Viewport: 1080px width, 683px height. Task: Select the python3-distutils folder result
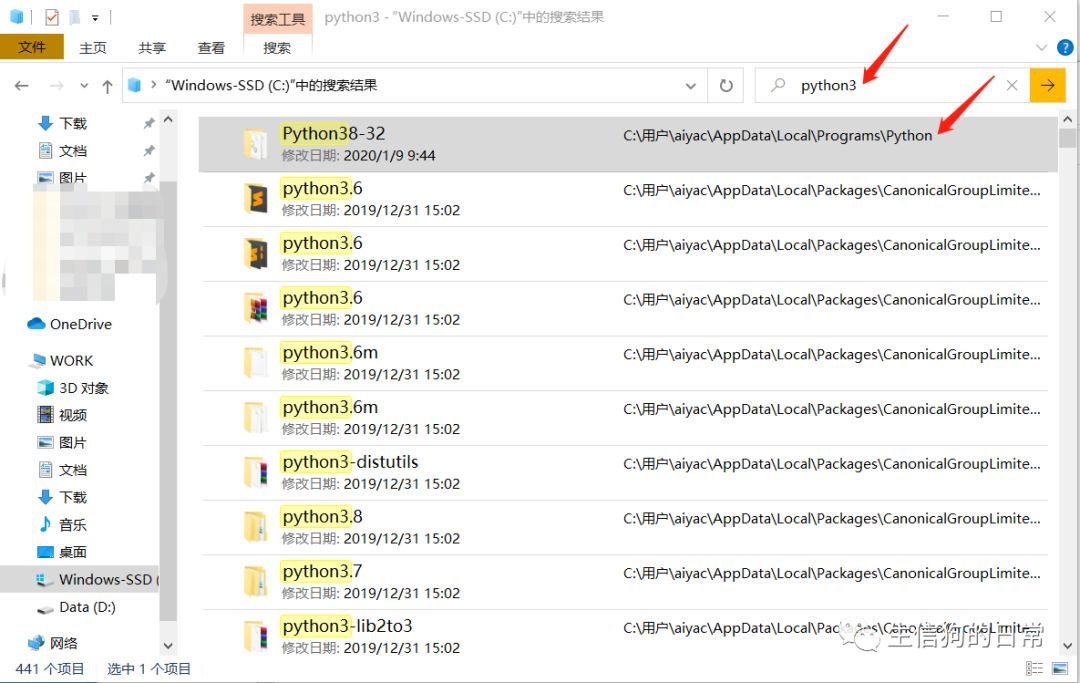623,473
